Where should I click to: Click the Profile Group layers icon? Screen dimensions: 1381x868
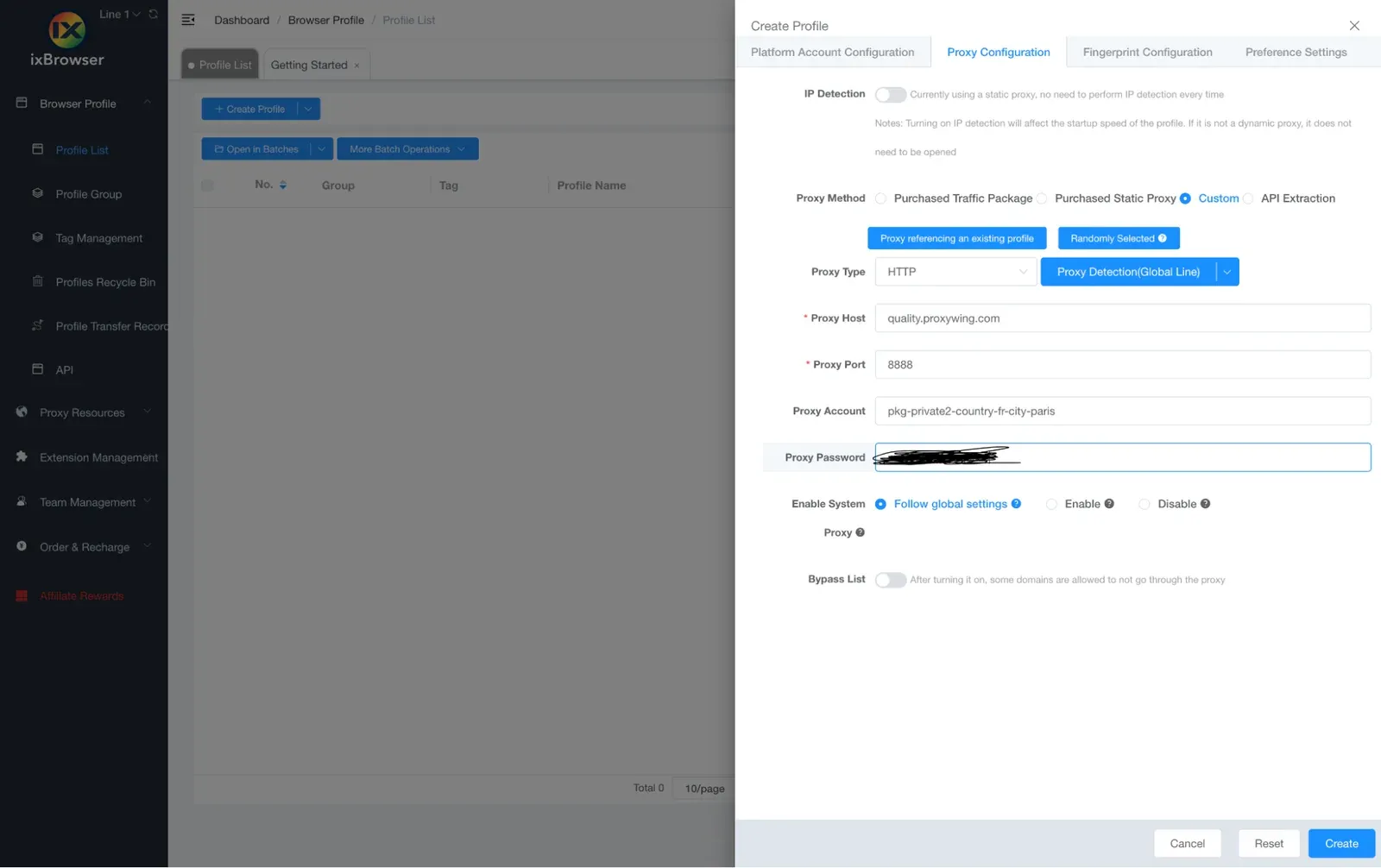coord(37,193)
